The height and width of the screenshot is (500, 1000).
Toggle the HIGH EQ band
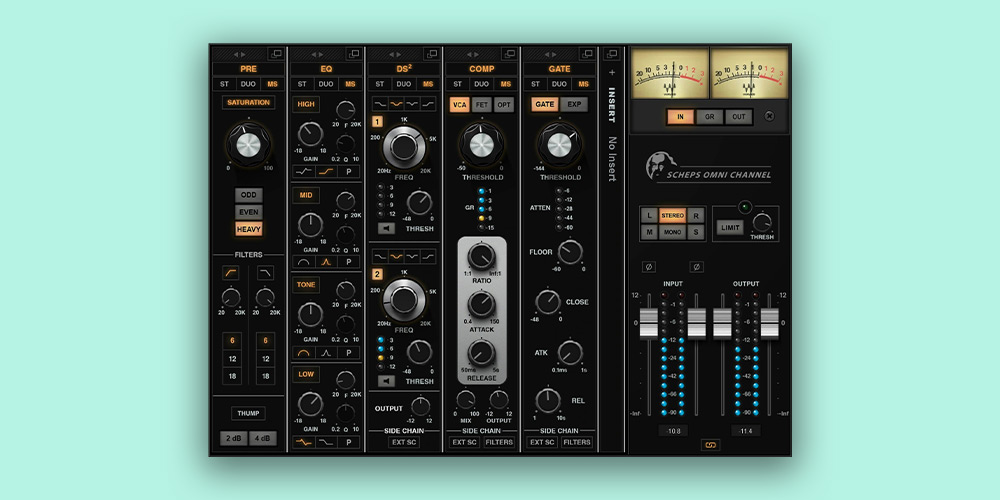[x=306, y=105]
